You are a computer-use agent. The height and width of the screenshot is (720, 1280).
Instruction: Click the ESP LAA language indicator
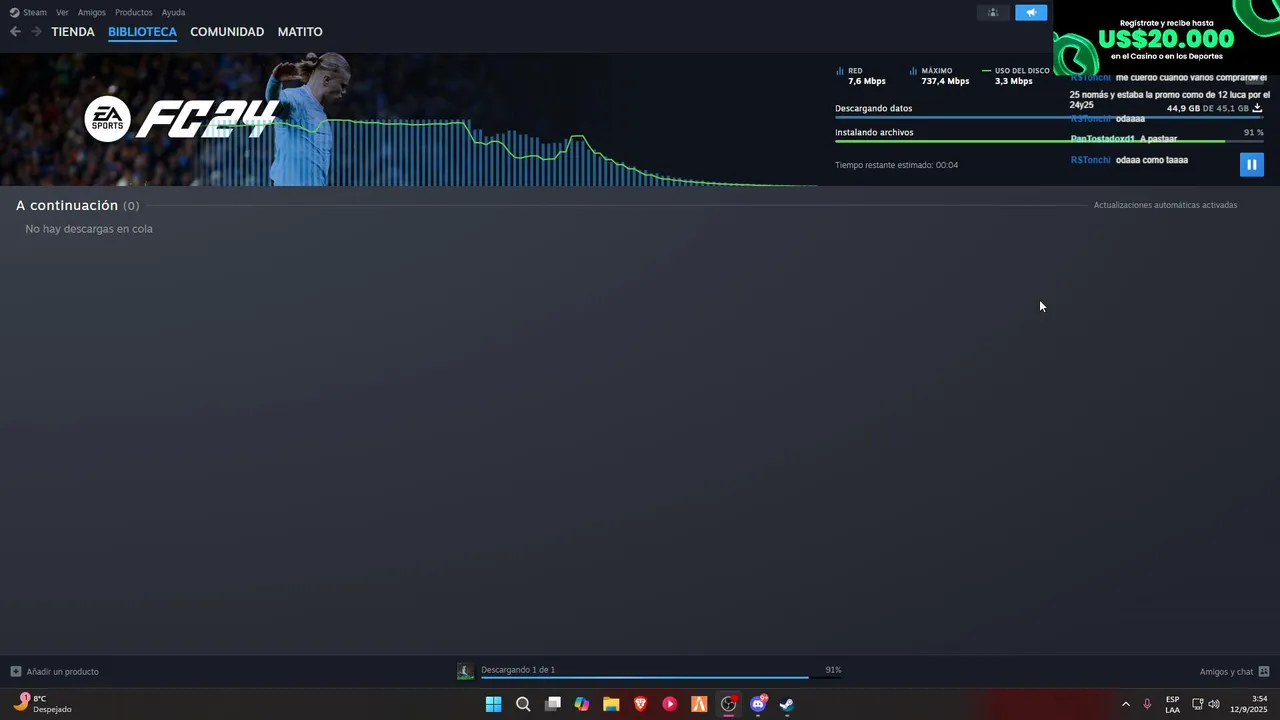1172,704
